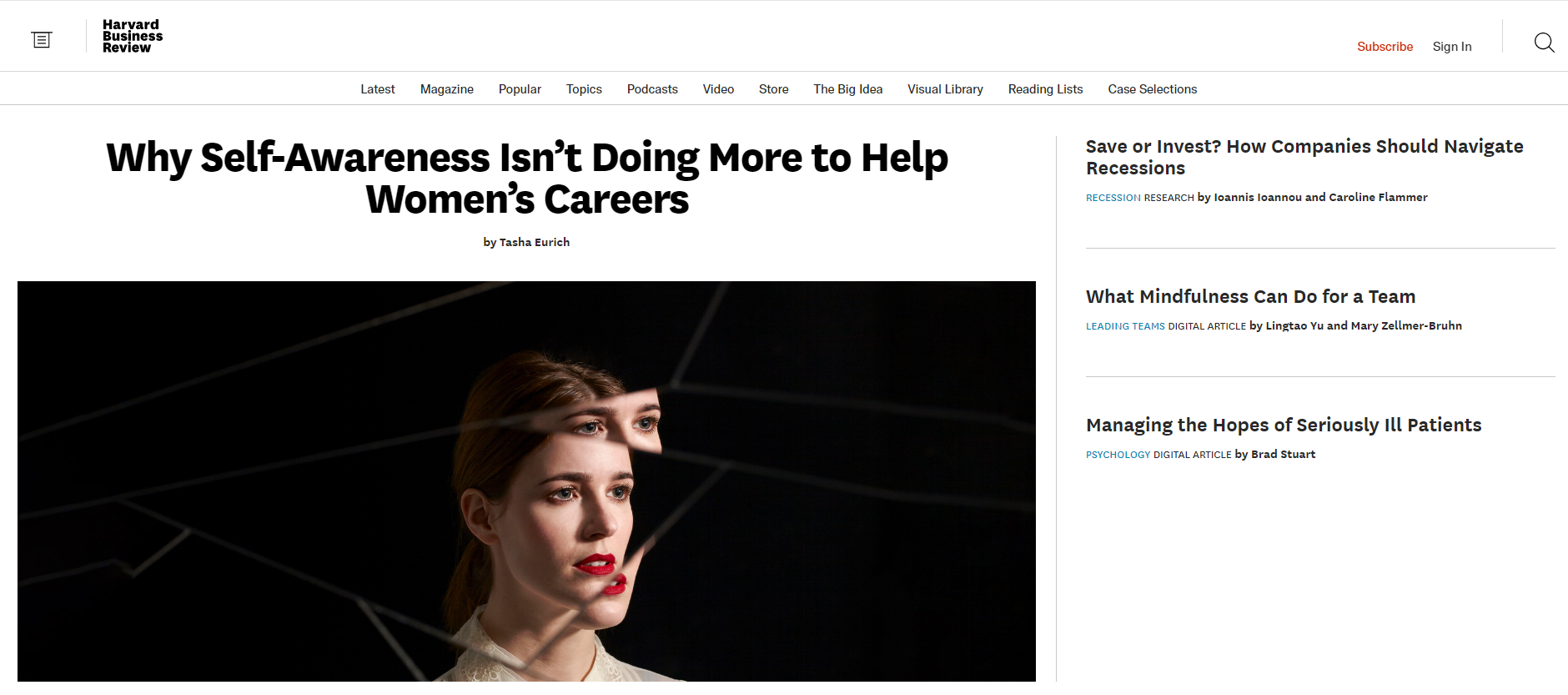Select Case Selections in the navigation
This screenshot has width=1568, height=695.
[1153, 89]
